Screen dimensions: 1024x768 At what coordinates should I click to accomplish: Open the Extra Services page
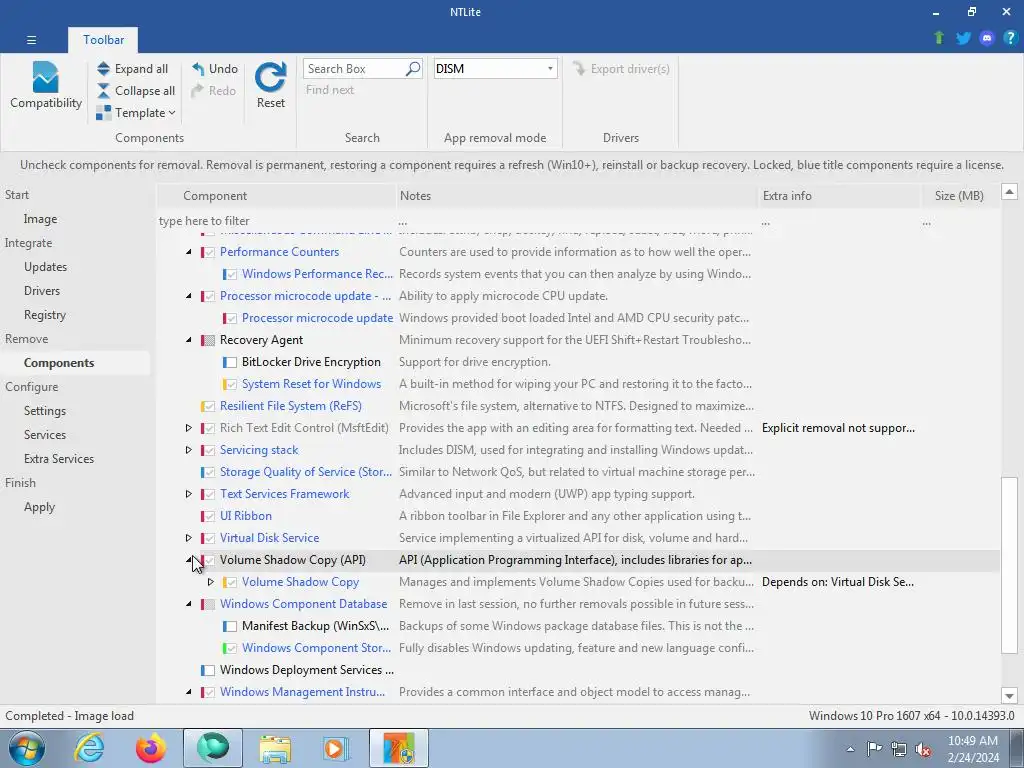click(59, 458)
